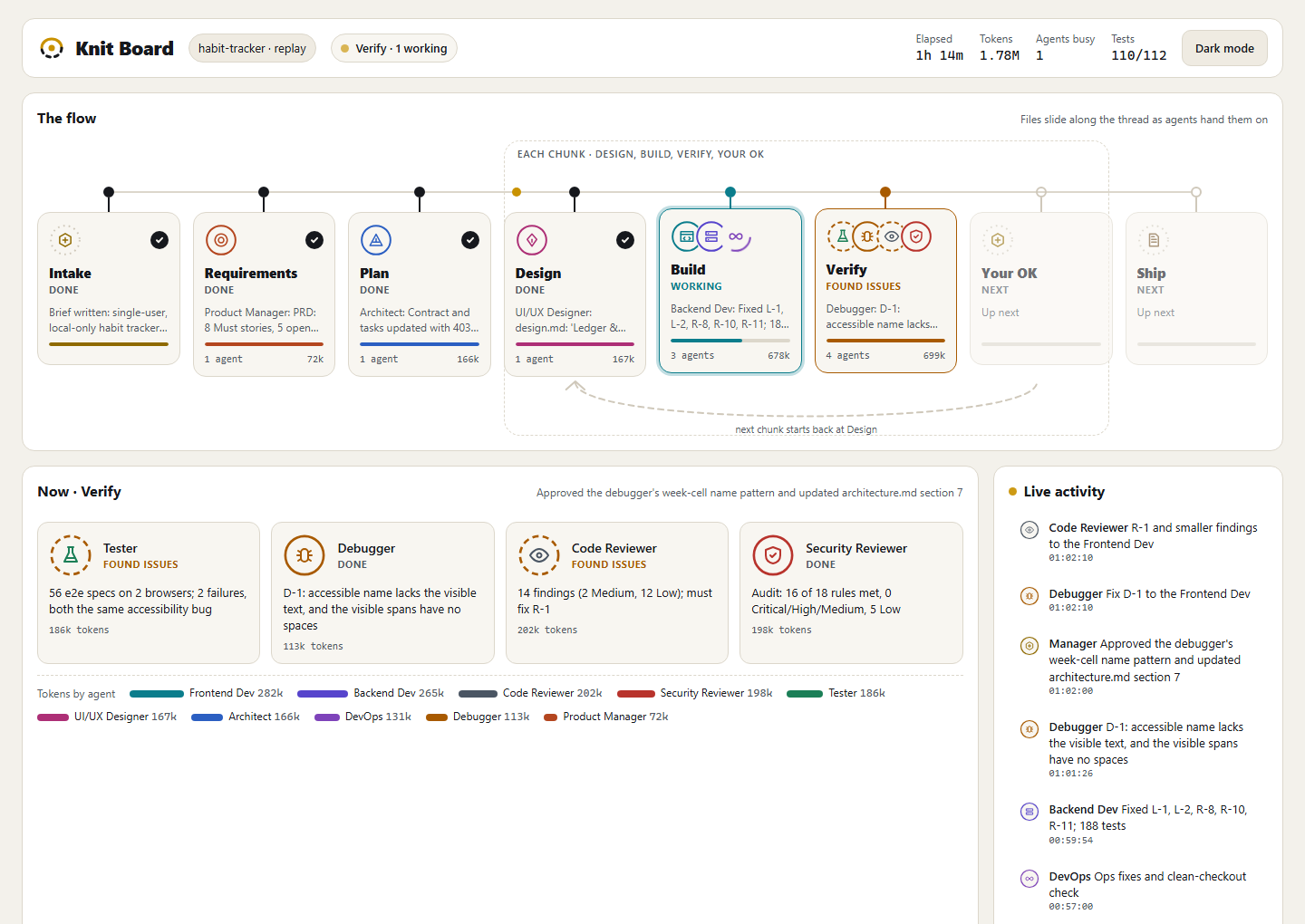Click the Tester agent card heading
This screenshot has width=1305, height=924.
pyautogui.click(x=121, y=548)
